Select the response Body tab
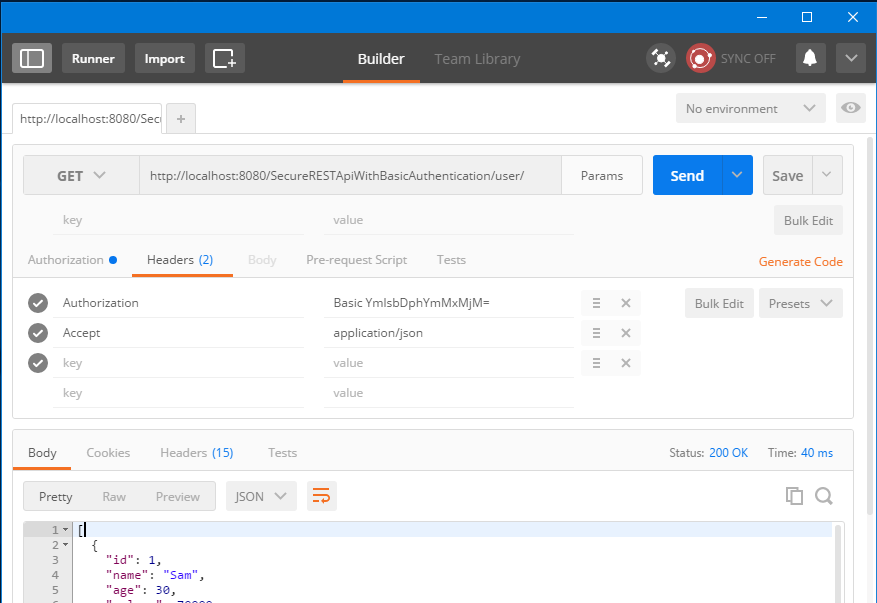This screenshot has width=877, height=603. point(43,453)
